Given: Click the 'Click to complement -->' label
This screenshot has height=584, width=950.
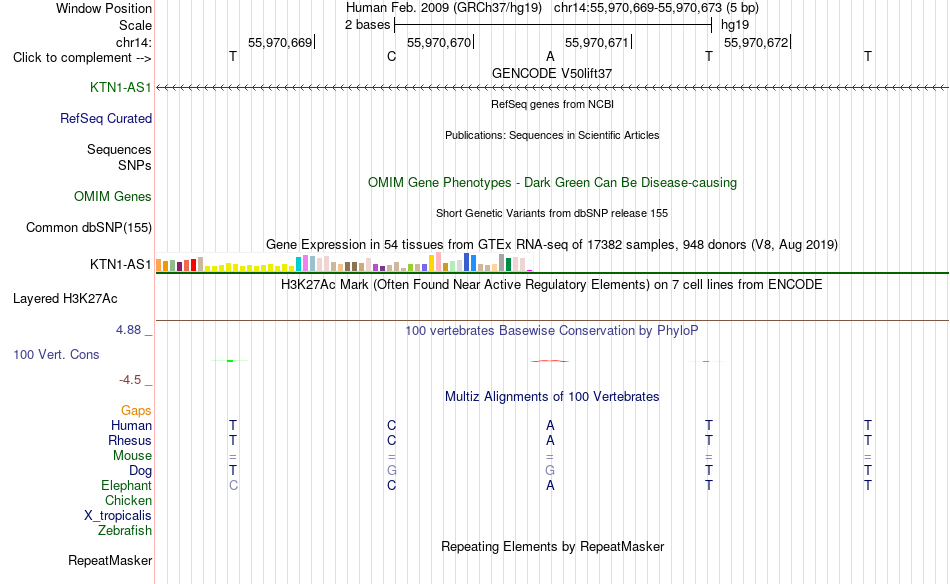Looking at the screenshot, I should [82, 58].
